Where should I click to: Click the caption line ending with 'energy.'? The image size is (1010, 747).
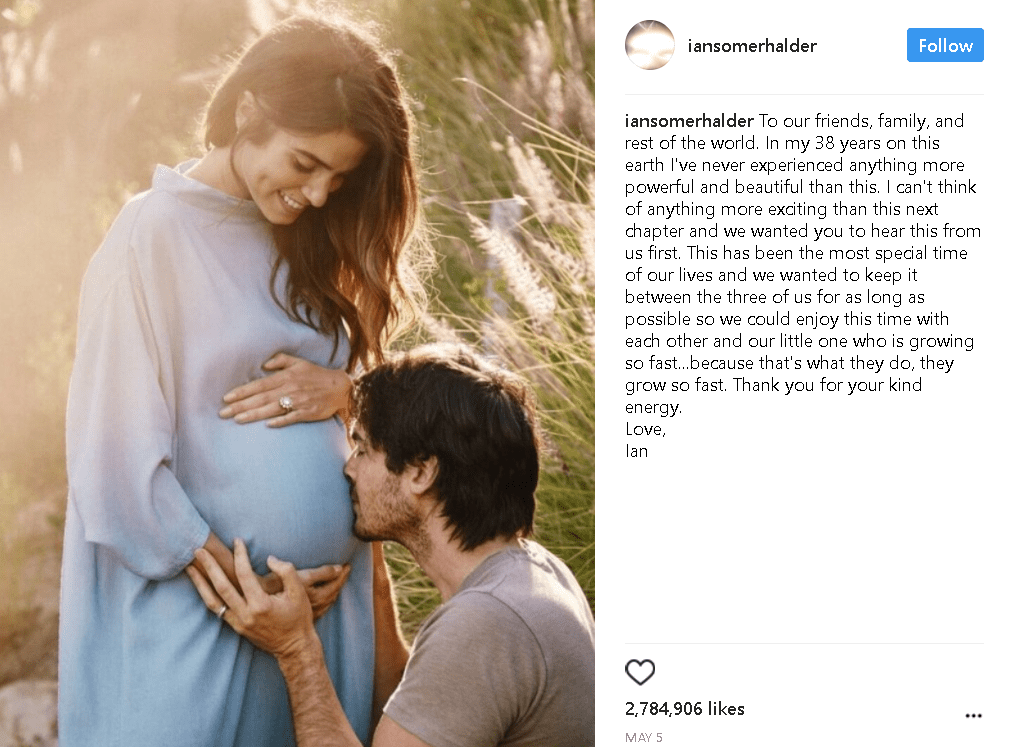pyautogui.click(x=653, y=408)
